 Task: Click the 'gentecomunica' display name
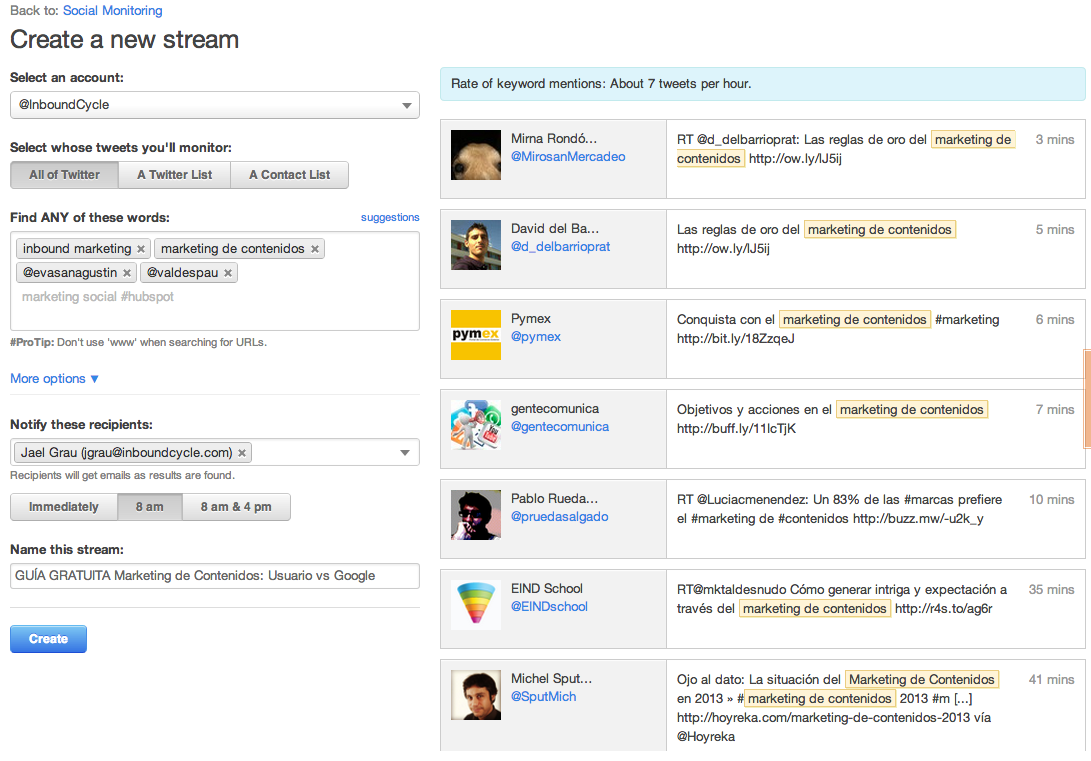(555, 409)
